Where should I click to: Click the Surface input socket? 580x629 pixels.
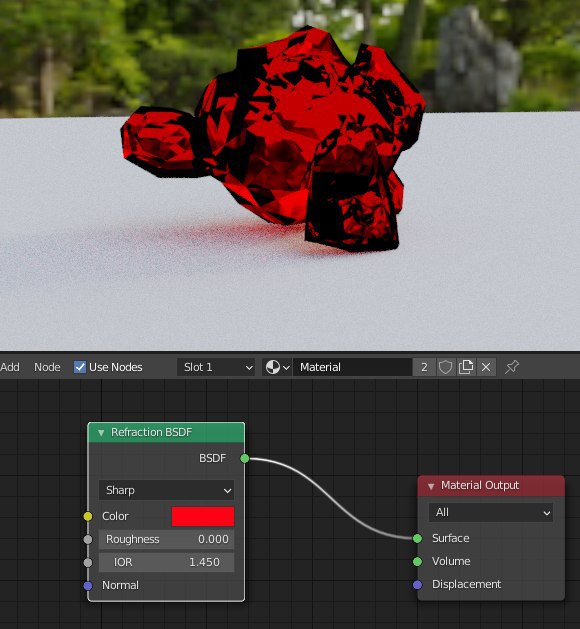[418, 538]
